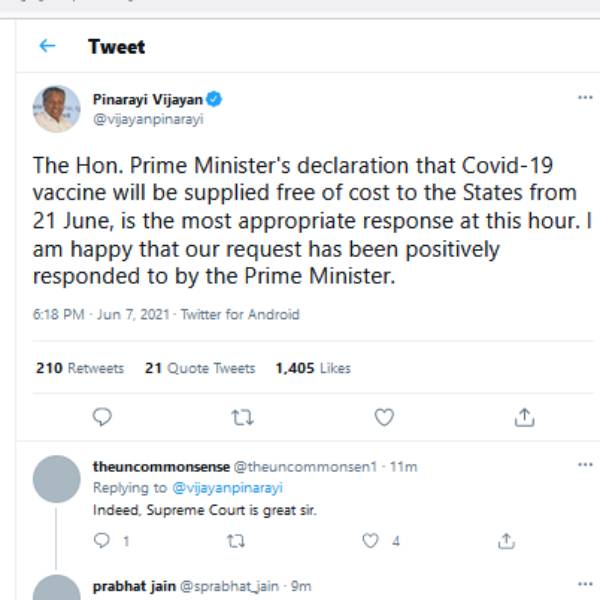Open Pinarayi Vijayan's profile picture
The width and height of the screenshot is (600, 600).
tap(56, 109)
